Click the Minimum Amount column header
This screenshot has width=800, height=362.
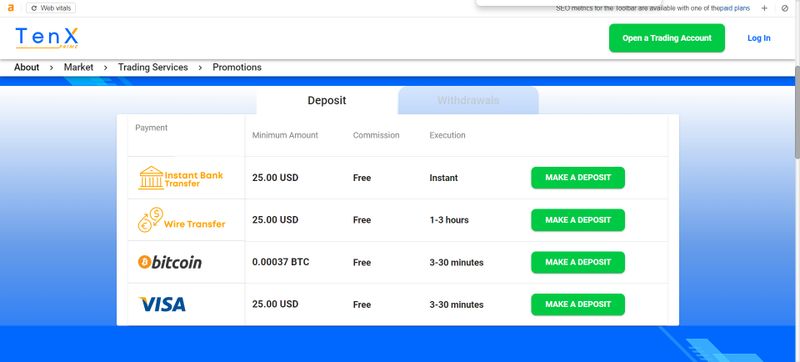pos(285,136)
